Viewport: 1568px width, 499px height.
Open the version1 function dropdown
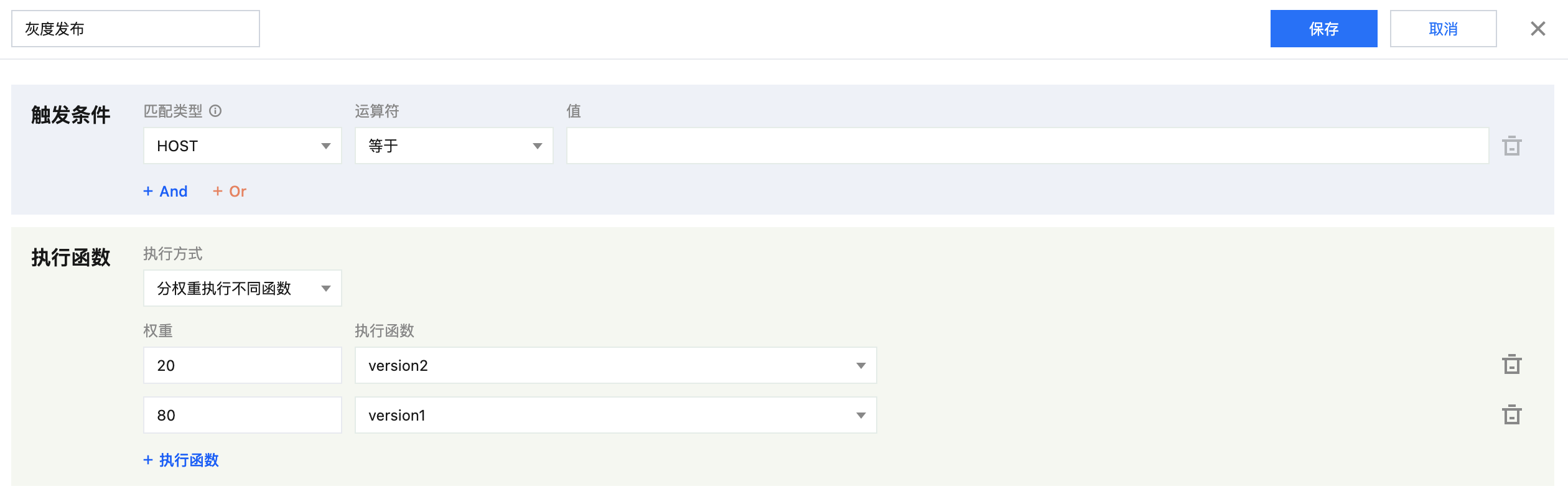pyautogui.click(x=615, y=415)
